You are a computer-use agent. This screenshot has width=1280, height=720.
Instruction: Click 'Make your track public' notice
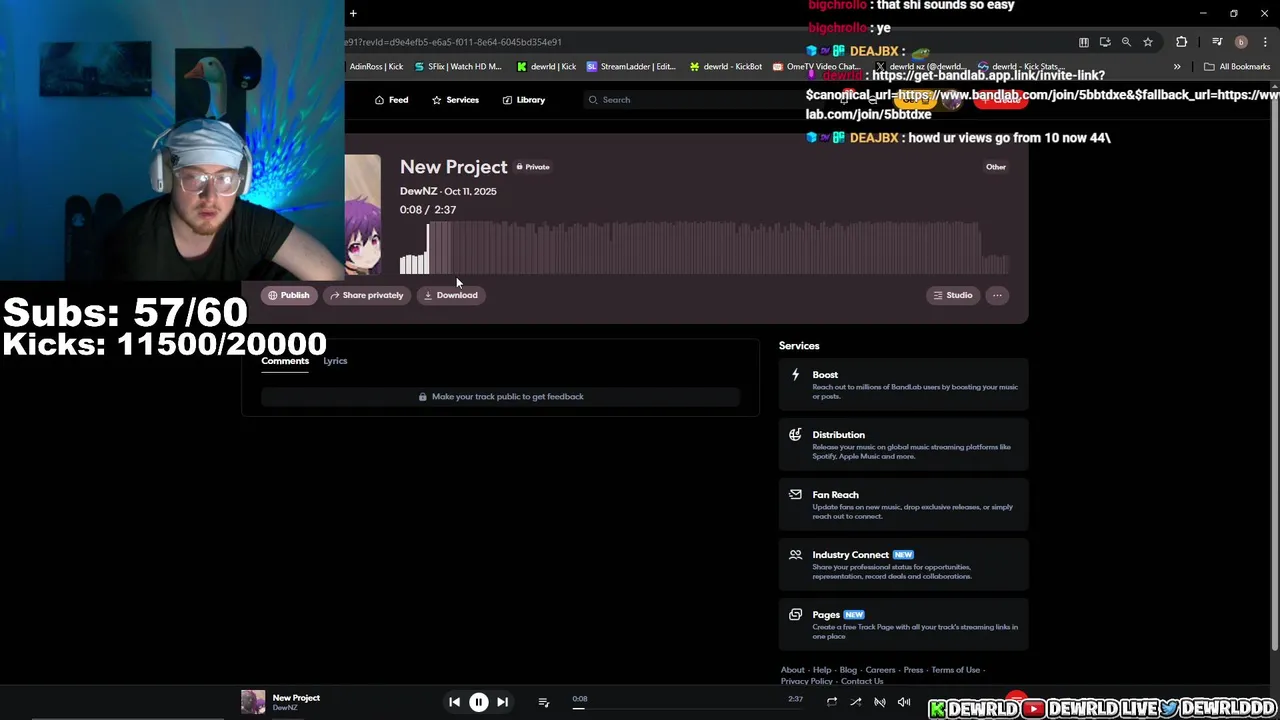tap(501, 397)
